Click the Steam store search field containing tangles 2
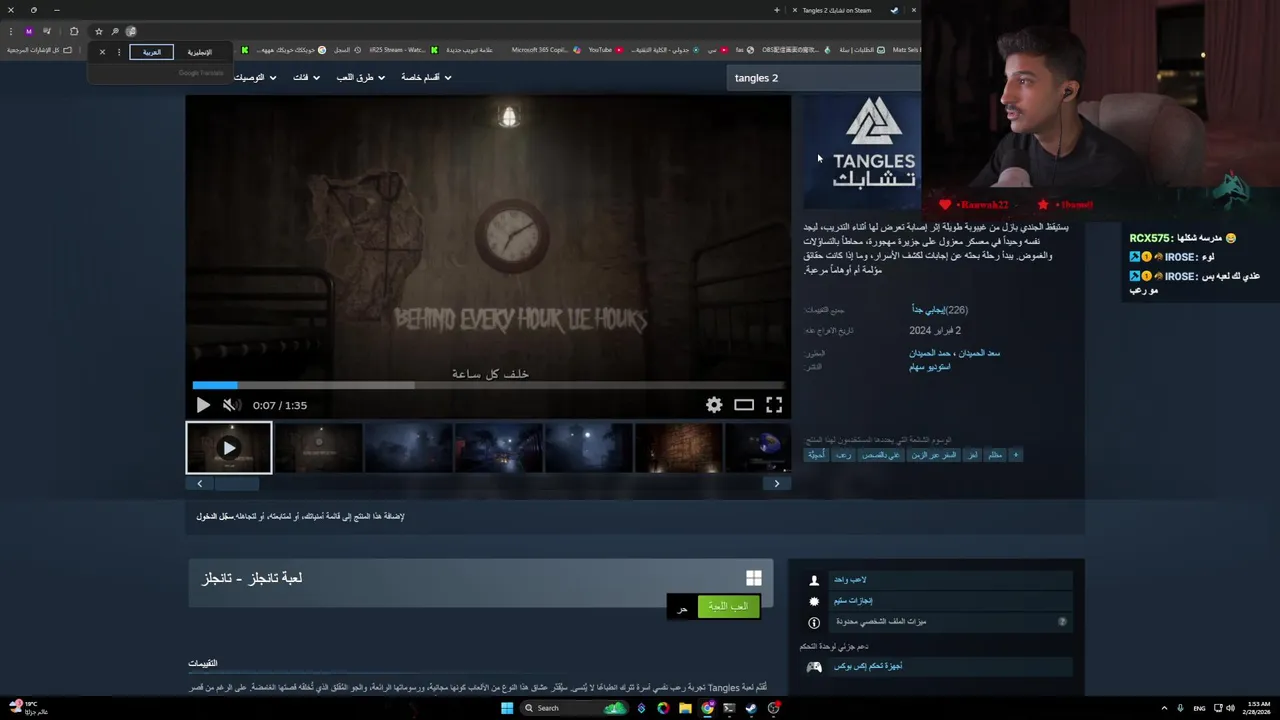 coord(825,78)
